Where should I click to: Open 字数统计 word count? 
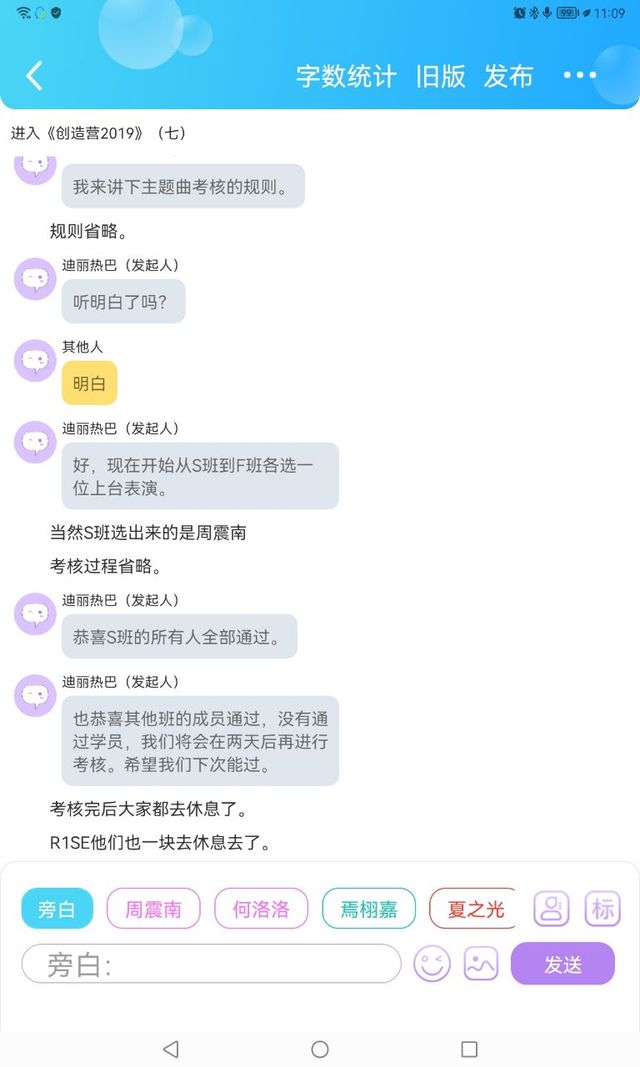point(346,76)
